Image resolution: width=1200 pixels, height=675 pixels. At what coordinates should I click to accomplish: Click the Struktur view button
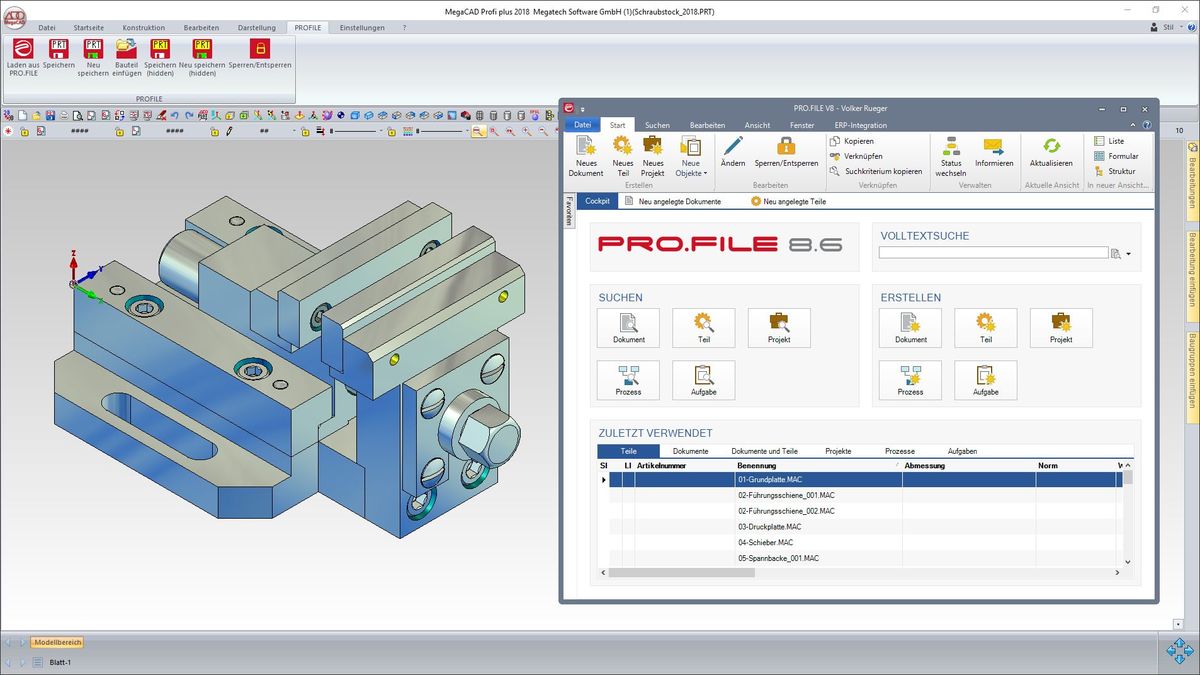pyautogui.click(x=1115, y=171)
